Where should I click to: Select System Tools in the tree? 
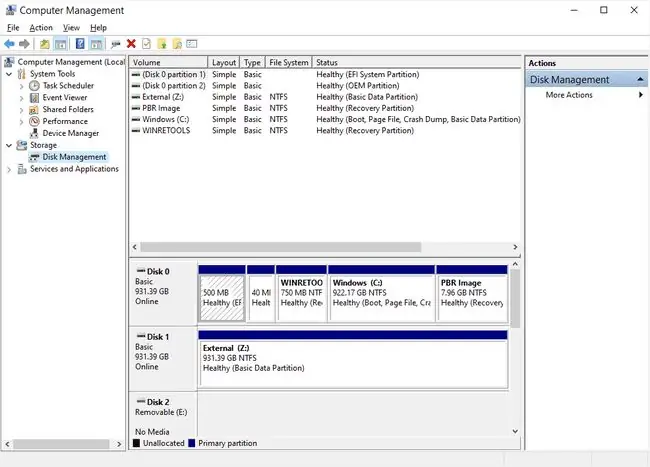[x=52, y=74]
